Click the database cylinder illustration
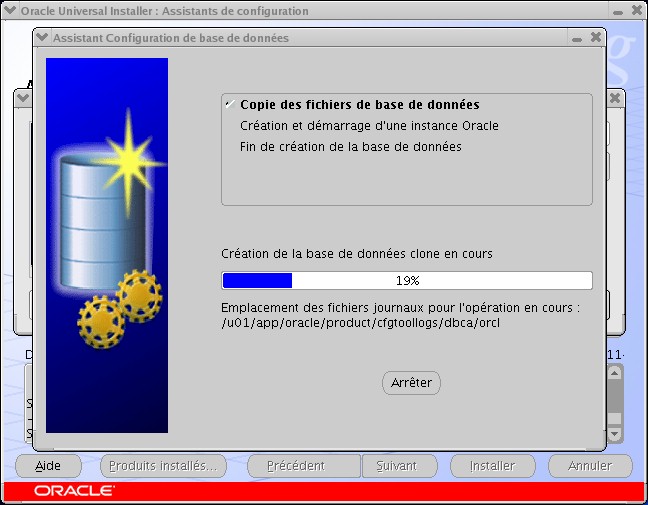The image size is (648, 505). click(102, 221)
